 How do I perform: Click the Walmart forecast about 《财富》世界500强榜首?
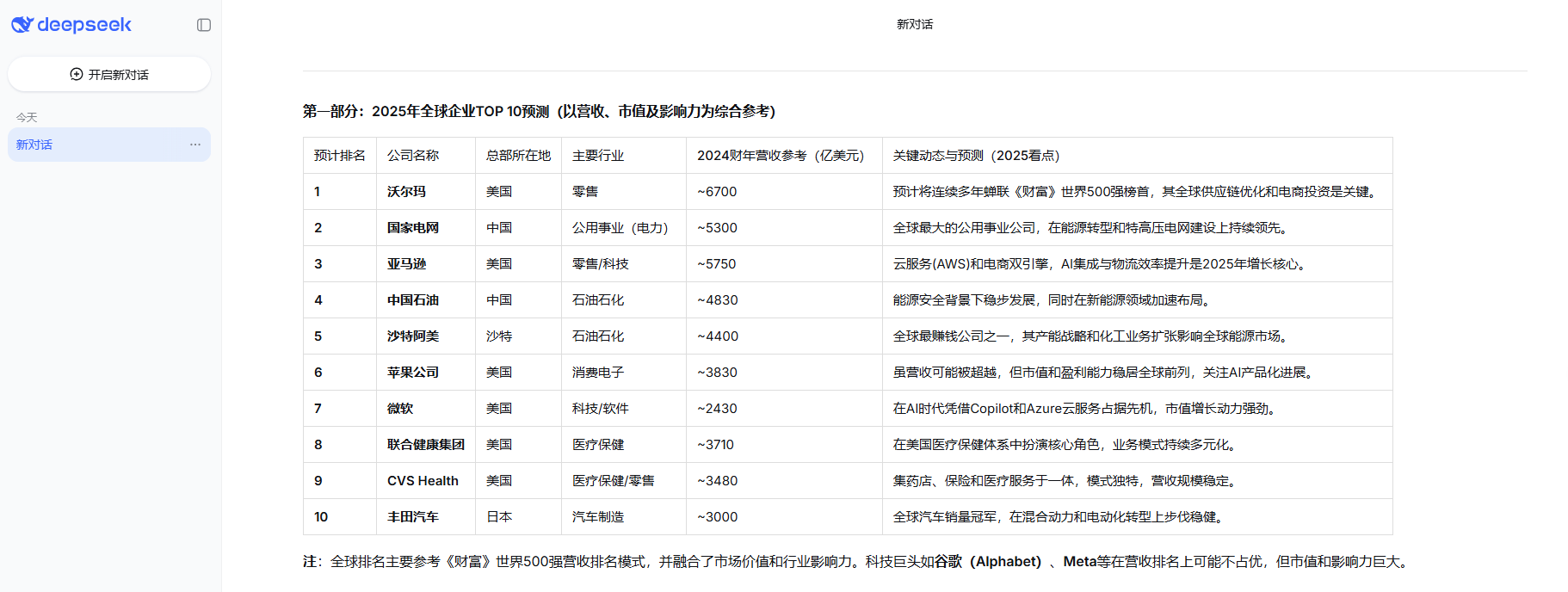1137,192
